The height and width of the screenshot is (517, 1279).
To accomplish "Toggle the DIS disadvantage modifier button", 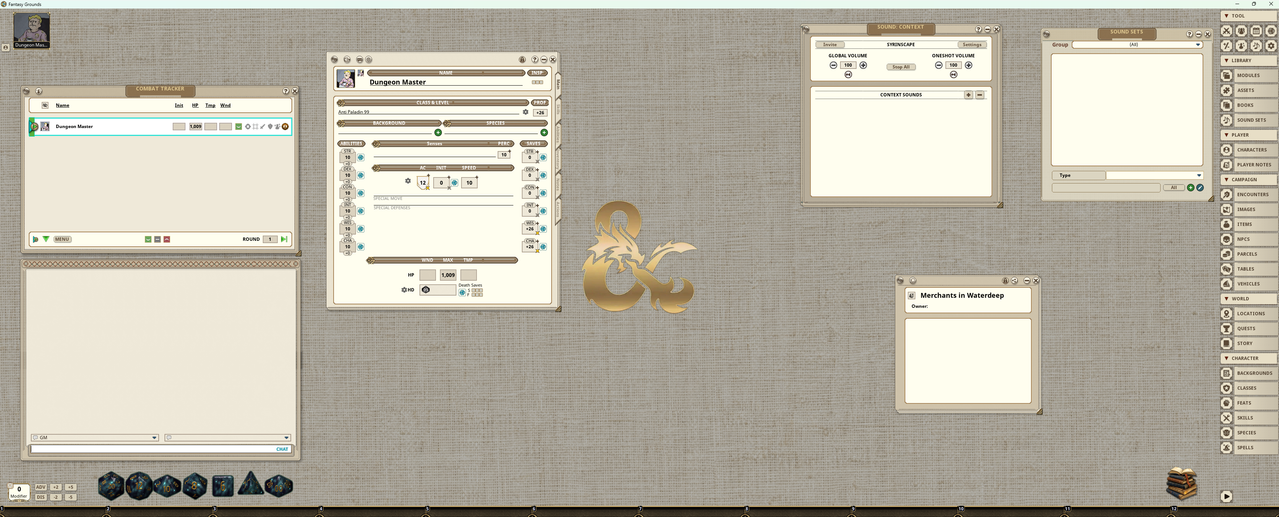I will pos(41,497).
